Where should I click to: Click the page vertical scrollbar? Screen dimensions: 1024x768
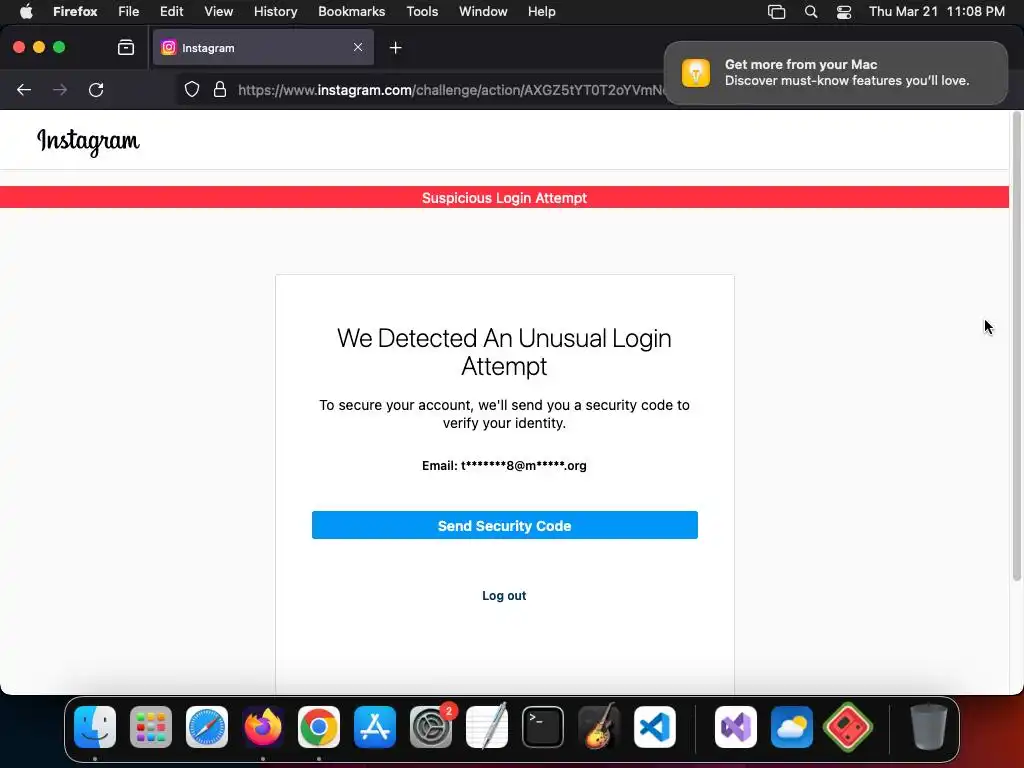[x=1016, y=346]
